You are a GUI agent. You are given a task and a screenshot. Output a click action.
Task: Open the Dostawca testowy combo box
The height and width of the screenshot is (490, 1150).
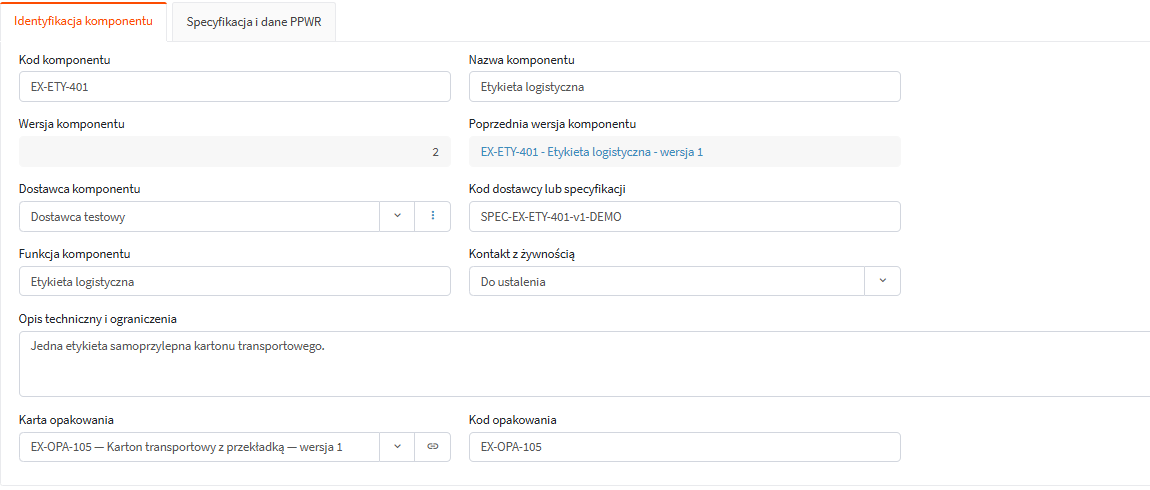pyautogui.click(x=199, y=216)
